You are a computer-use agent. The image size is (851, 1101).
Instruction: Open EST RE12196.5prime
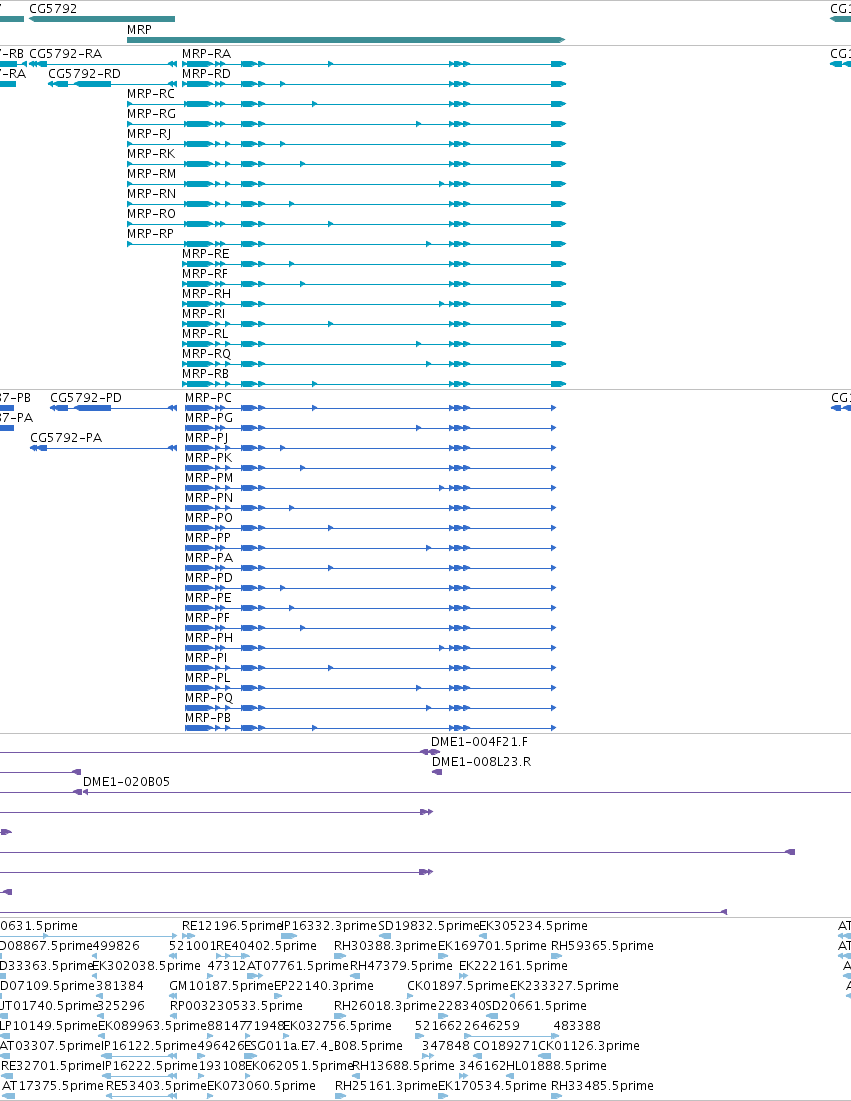pyautogui.click(x=232, y=925)
